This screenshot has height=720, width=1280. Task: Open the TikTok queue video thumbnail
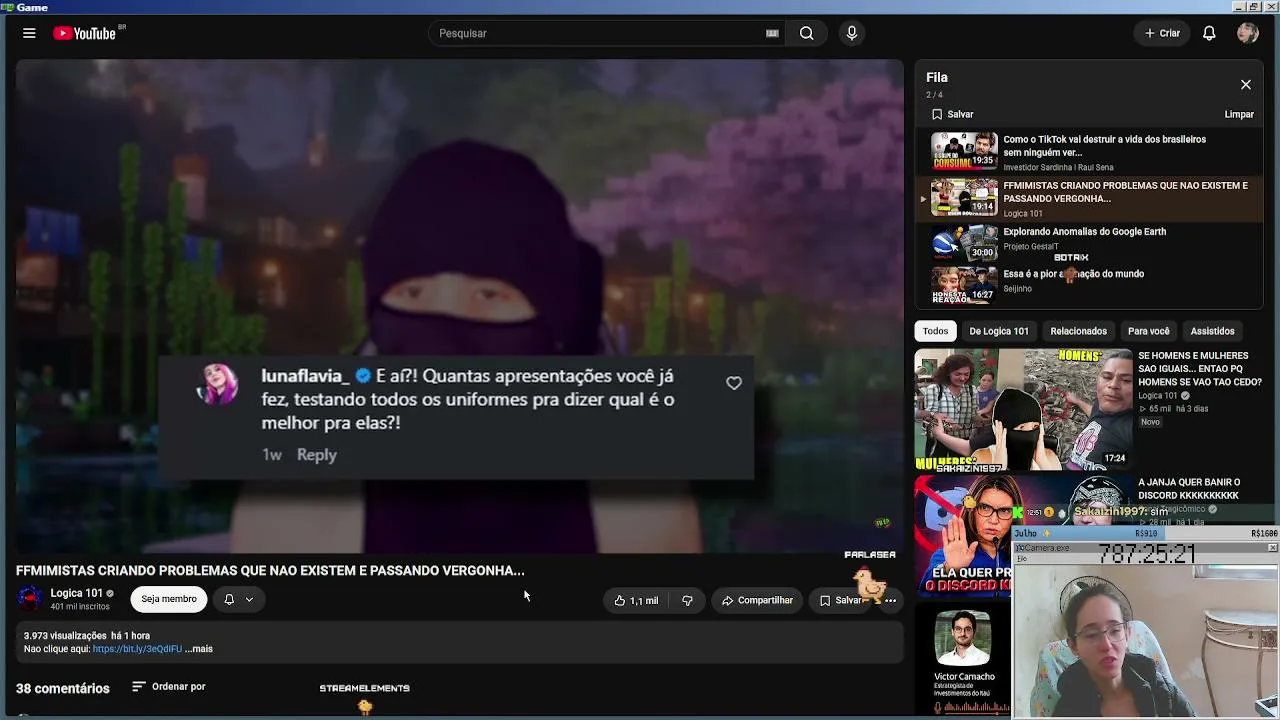pos(964,151)
